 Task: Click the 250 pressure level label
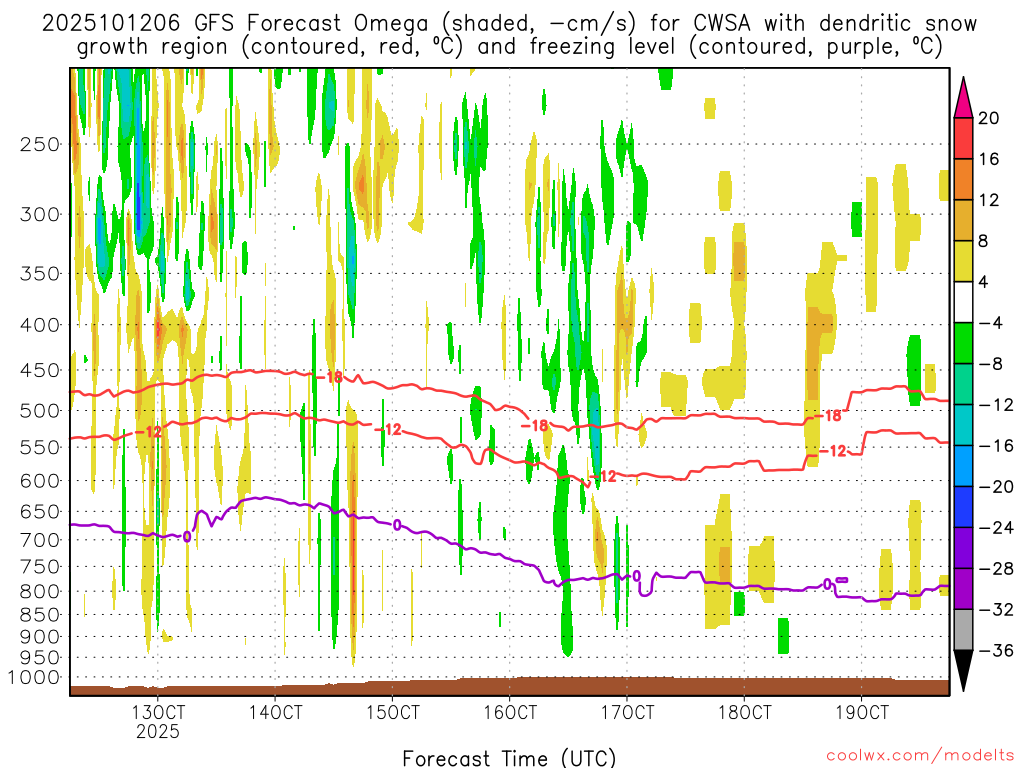coord(40,144)
